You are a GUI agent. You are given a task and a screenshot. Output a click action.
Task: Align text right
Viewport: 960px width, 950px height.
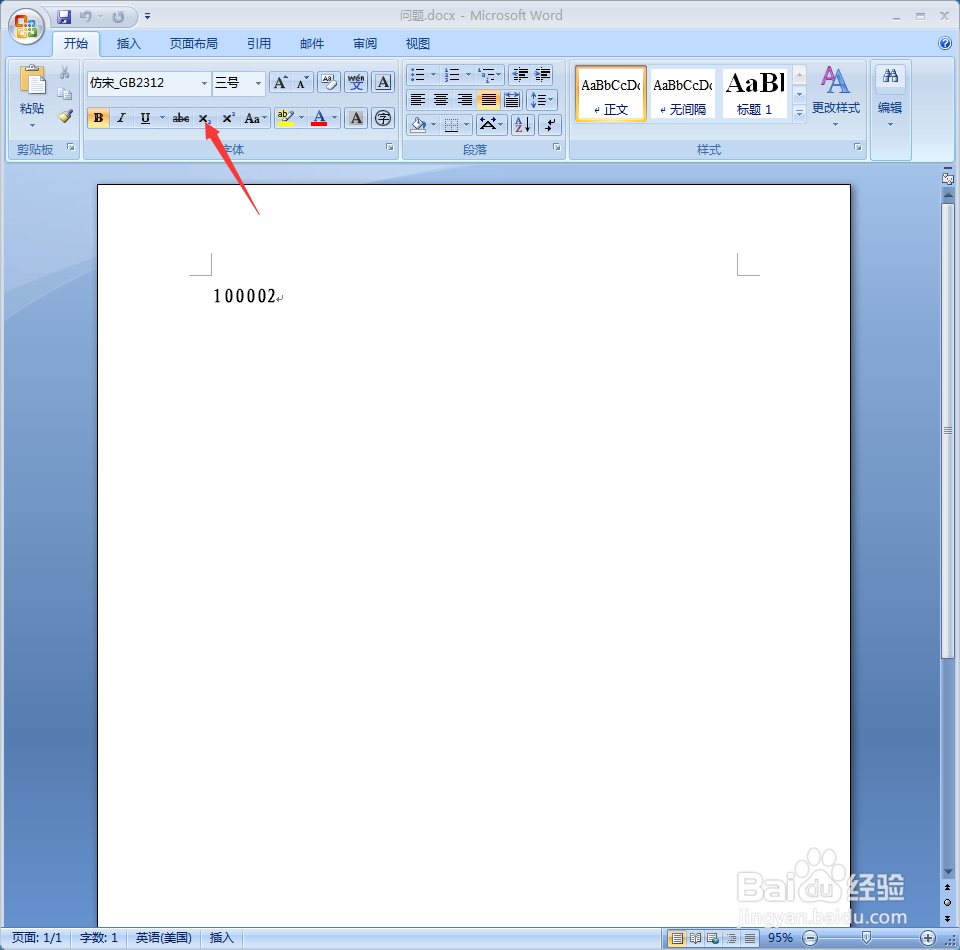[465, 99]
